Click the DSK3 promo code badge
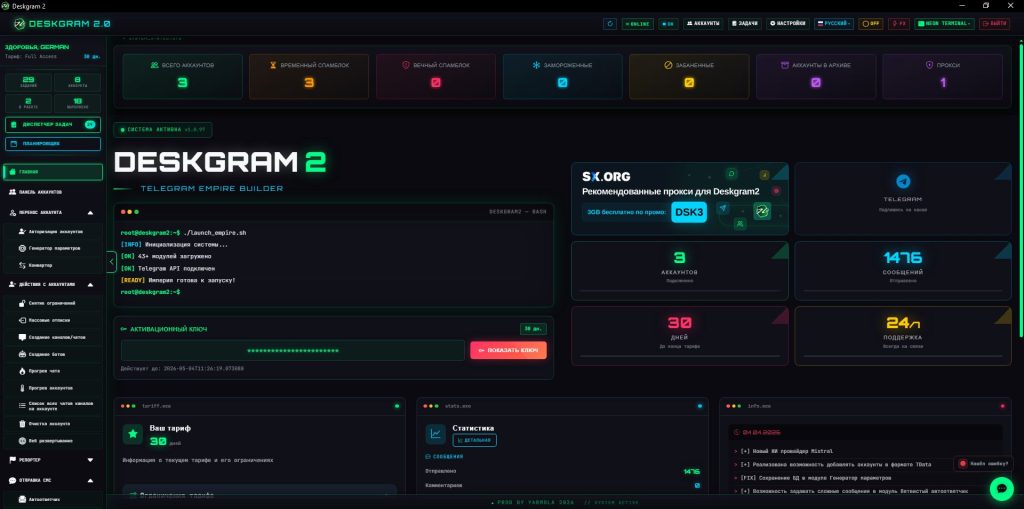1024x509 pixels. pos(689,212)
